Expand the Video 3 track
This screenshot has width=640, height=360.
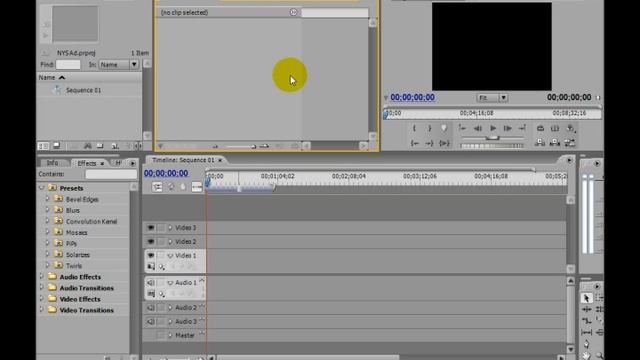coord(170,228)
